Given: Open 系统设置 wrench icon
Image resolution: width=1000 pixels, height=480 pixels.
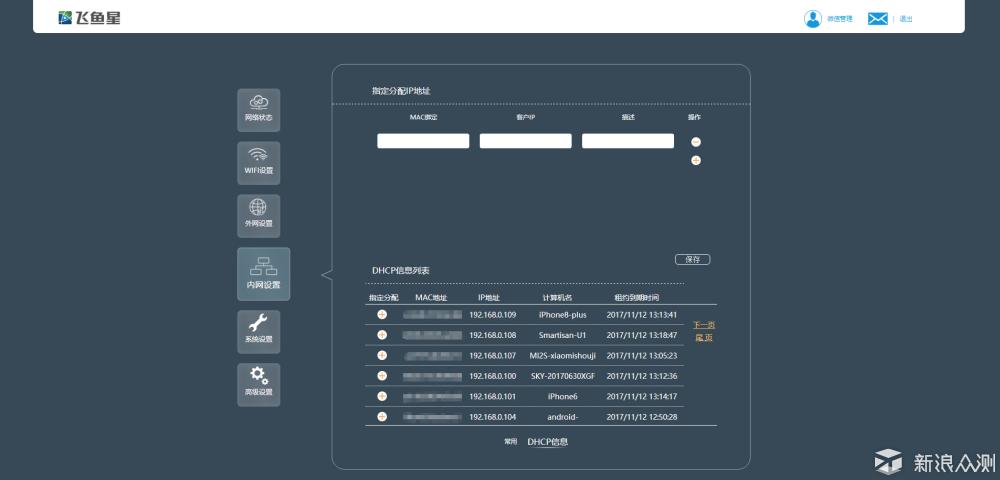Looking at the screenshot, I should (258, 330).
